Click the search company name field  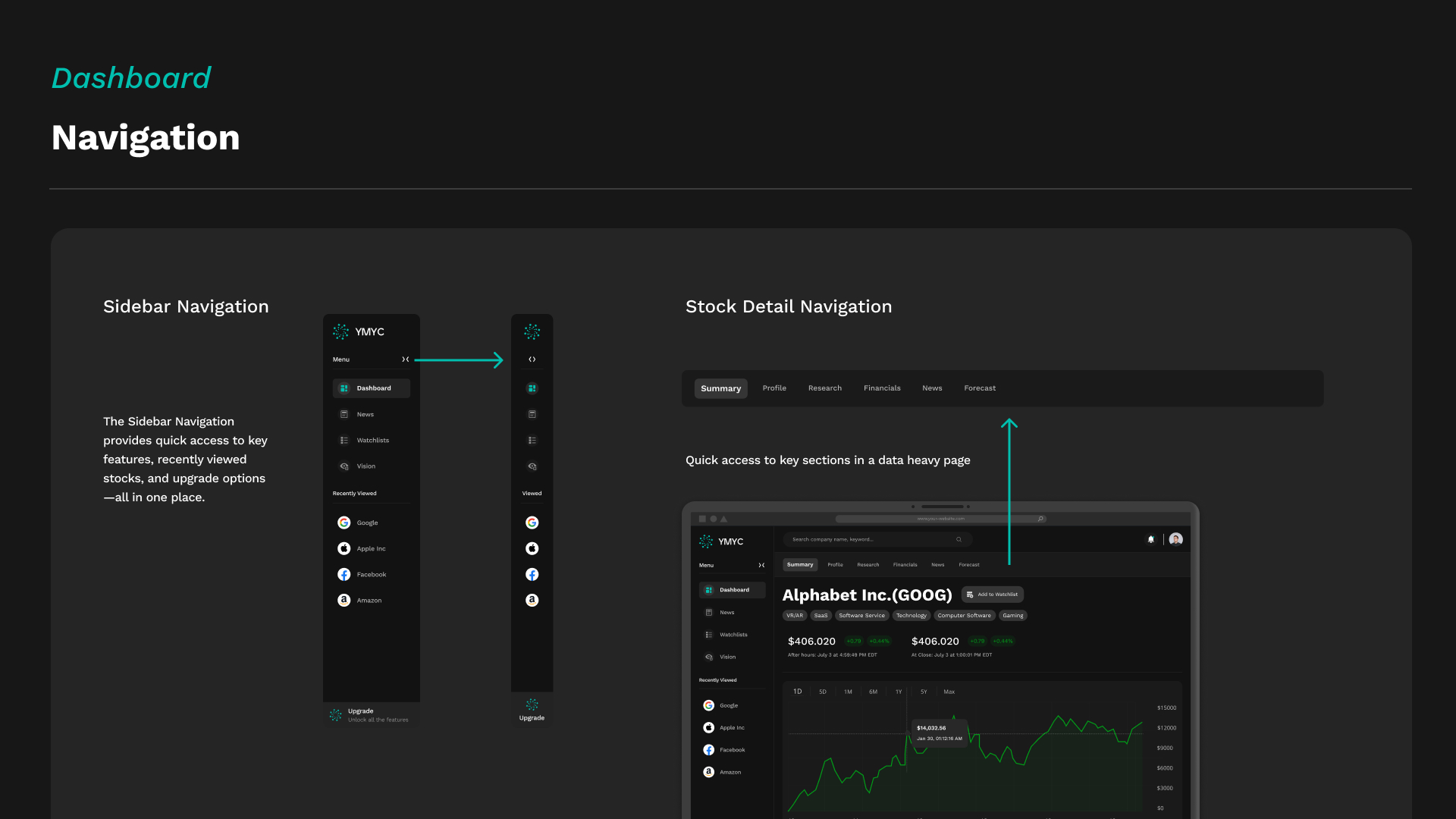[x=872, y=539]
